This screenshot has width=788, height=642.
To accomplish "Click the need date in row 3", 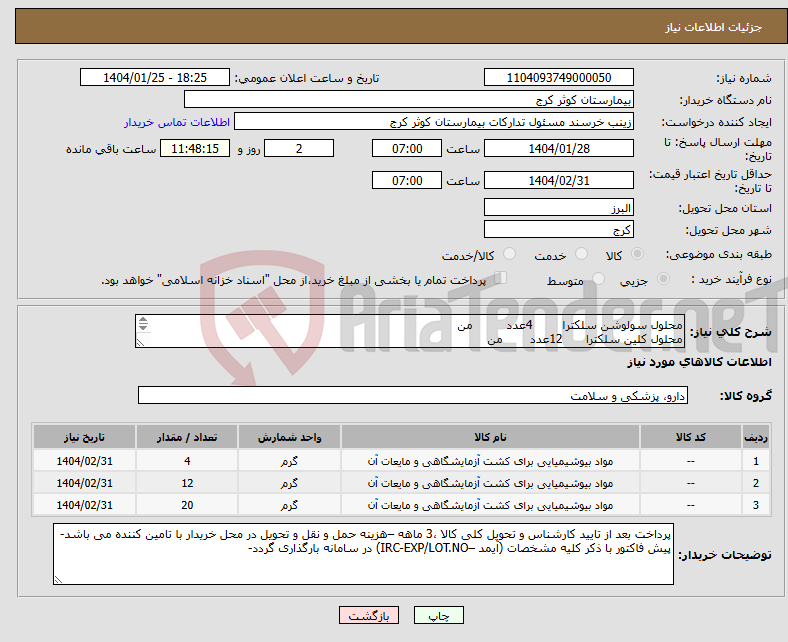I will 84,505.
